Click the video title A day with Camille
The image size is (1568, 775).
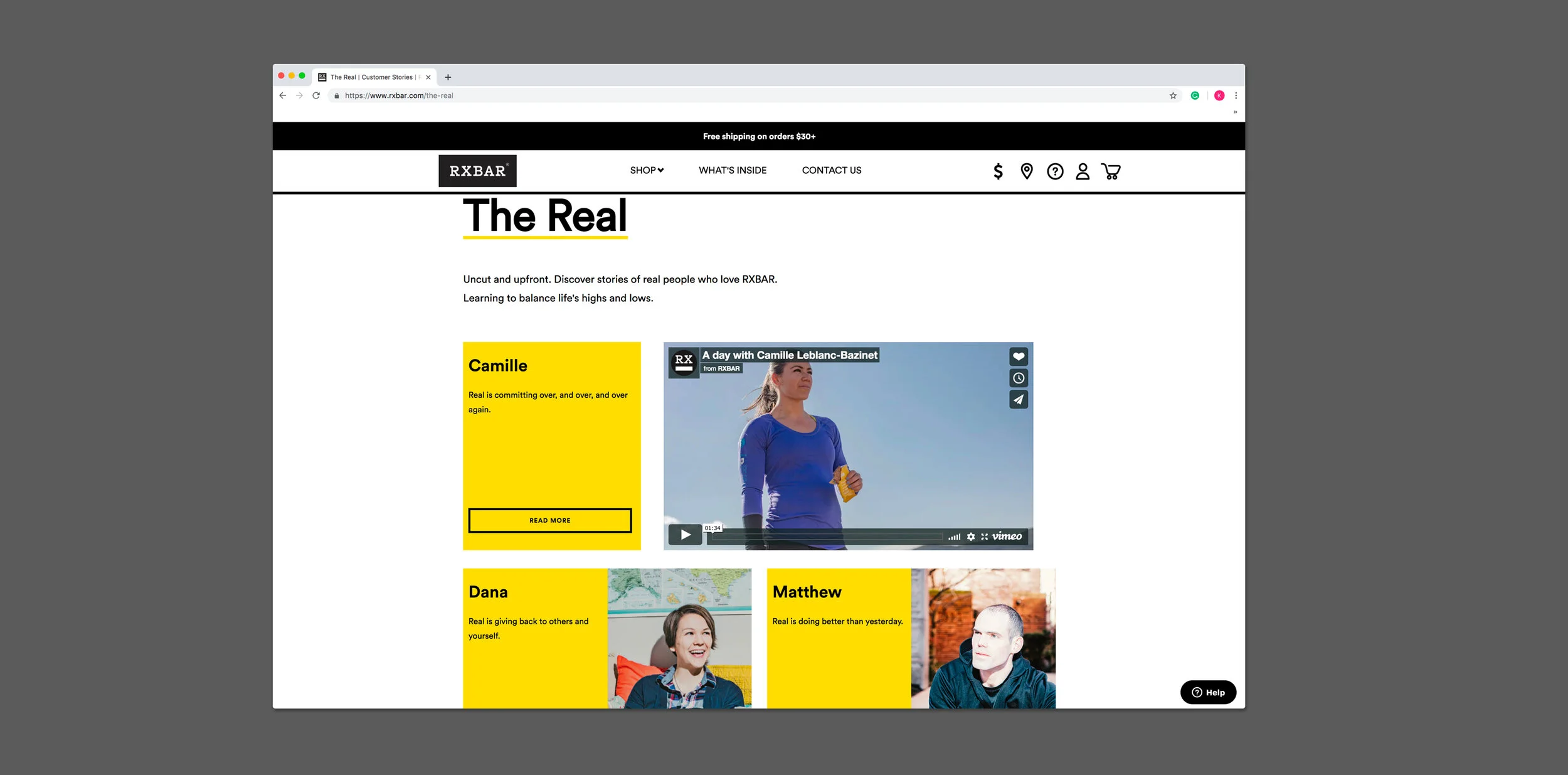tap(790, 355)
